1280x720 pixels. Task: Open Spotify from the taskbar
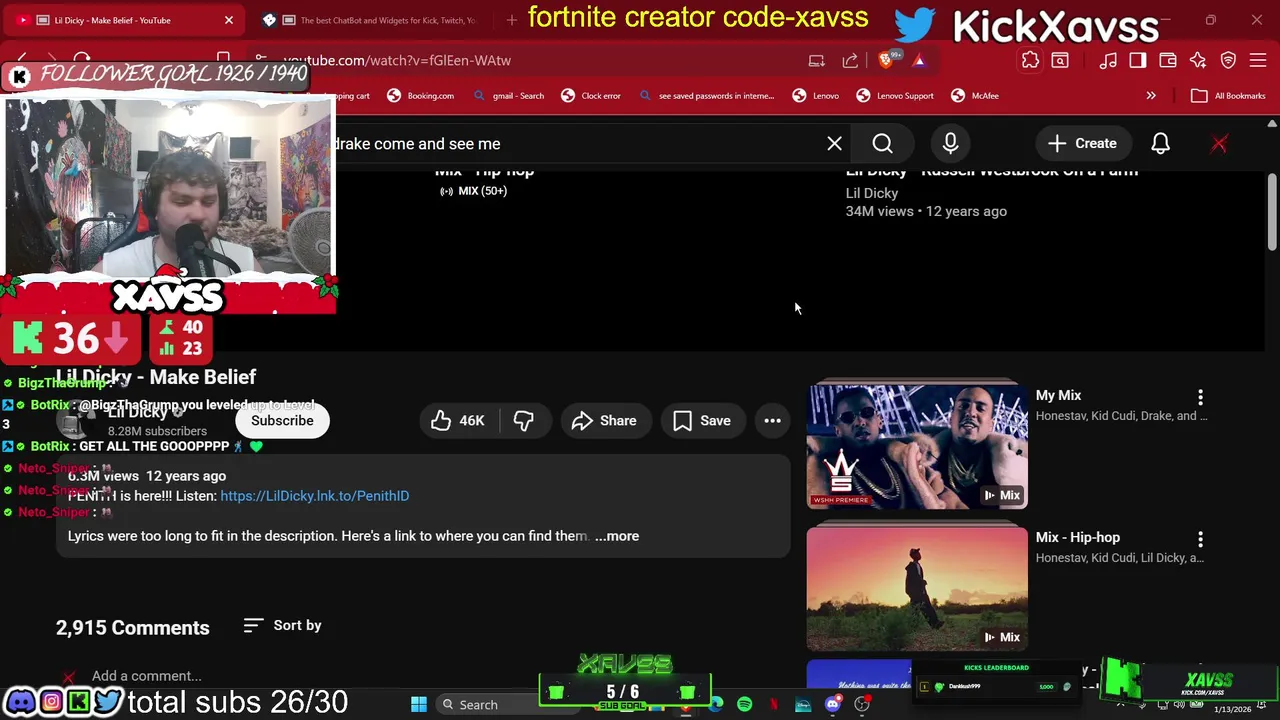pyautogui.click(x=745, y=705)
